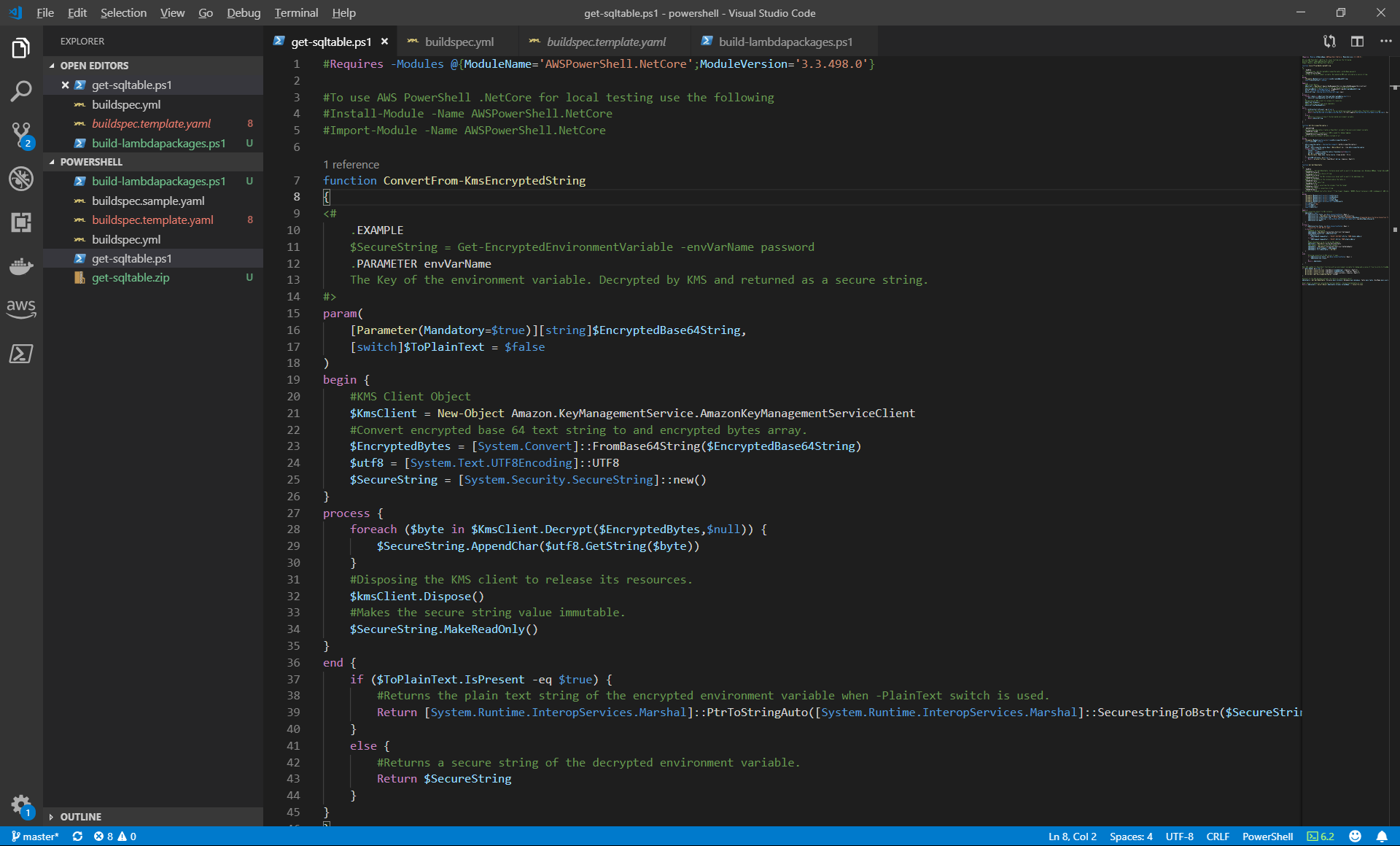The height and width of the screenshot is (846, 1400).
Task: Close the get-sqltable.ps1 tab
Action: click(x=384, y=42)
